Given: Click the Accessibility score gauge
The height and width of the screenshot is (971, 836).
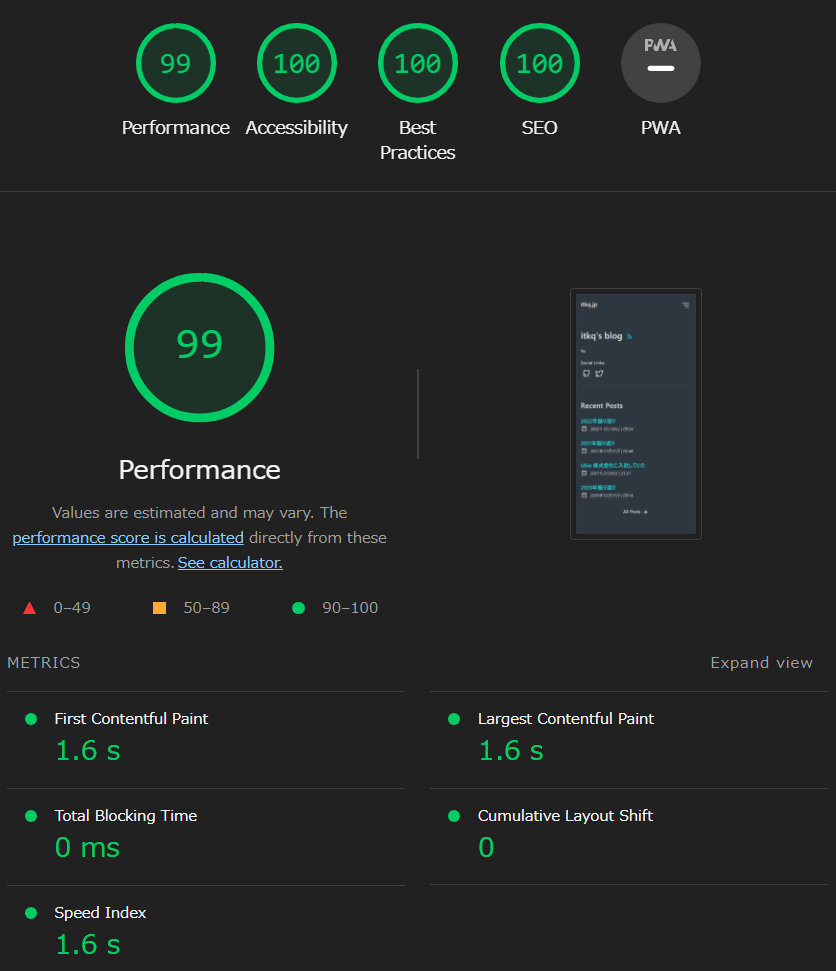Looking at the screenshot, I should point(296,64).
